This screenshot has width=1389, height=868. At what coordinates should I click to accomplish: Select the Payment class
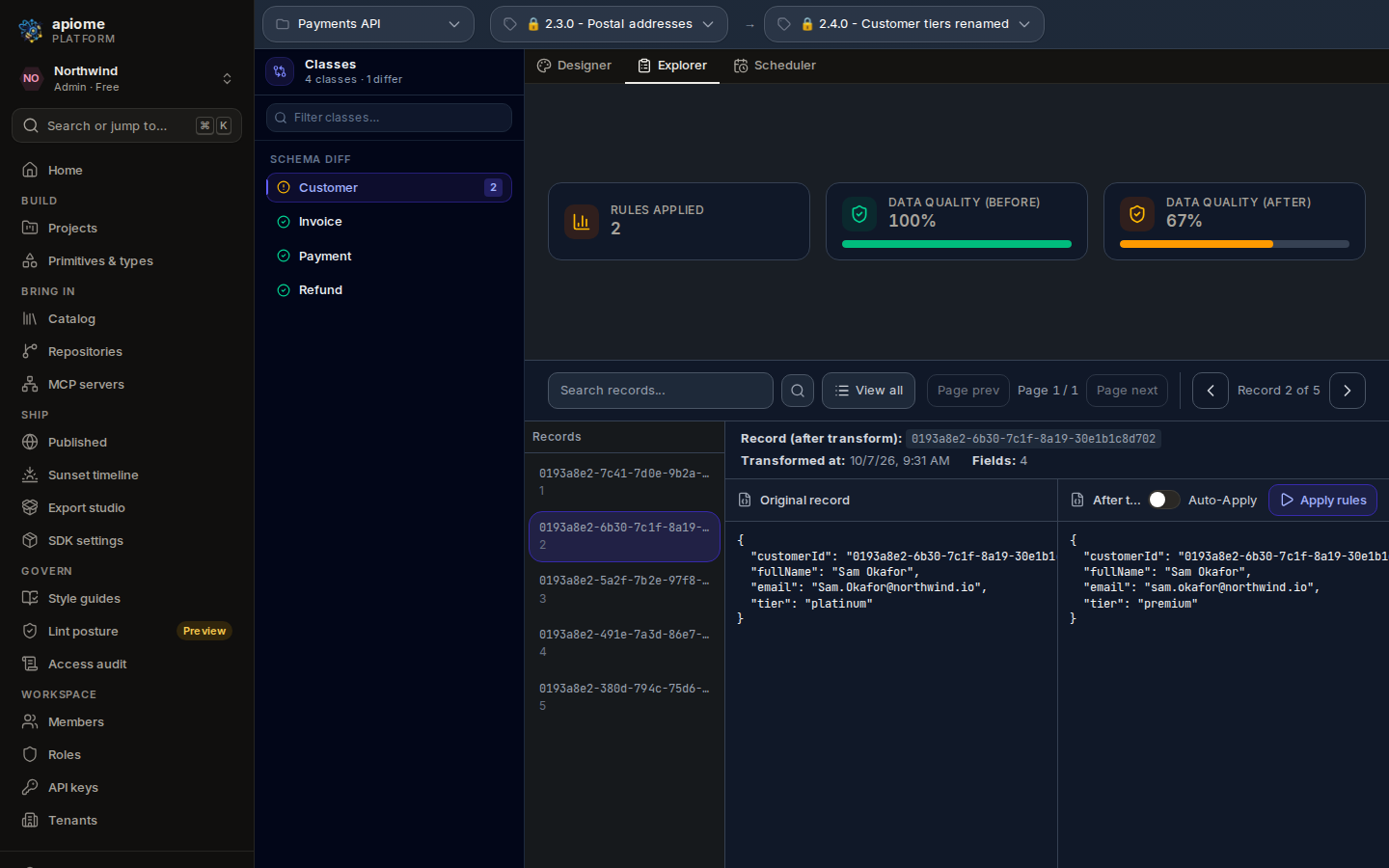(x=389, y=256)
